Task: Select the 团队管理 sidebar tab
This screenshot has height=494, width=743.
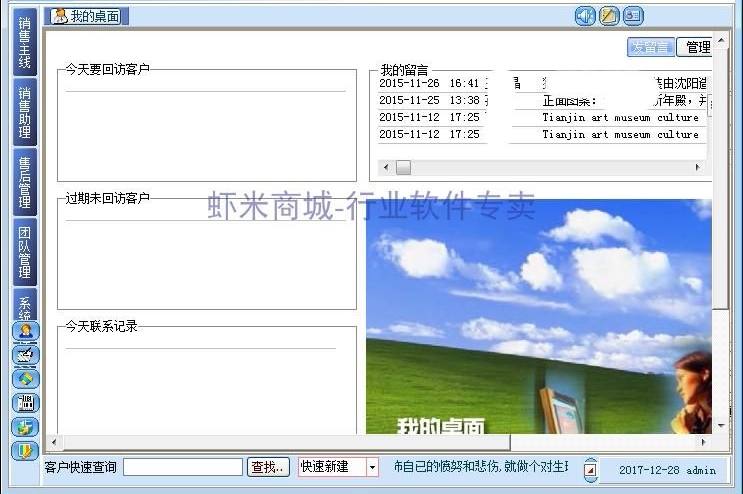Action: tap(25, 252)
